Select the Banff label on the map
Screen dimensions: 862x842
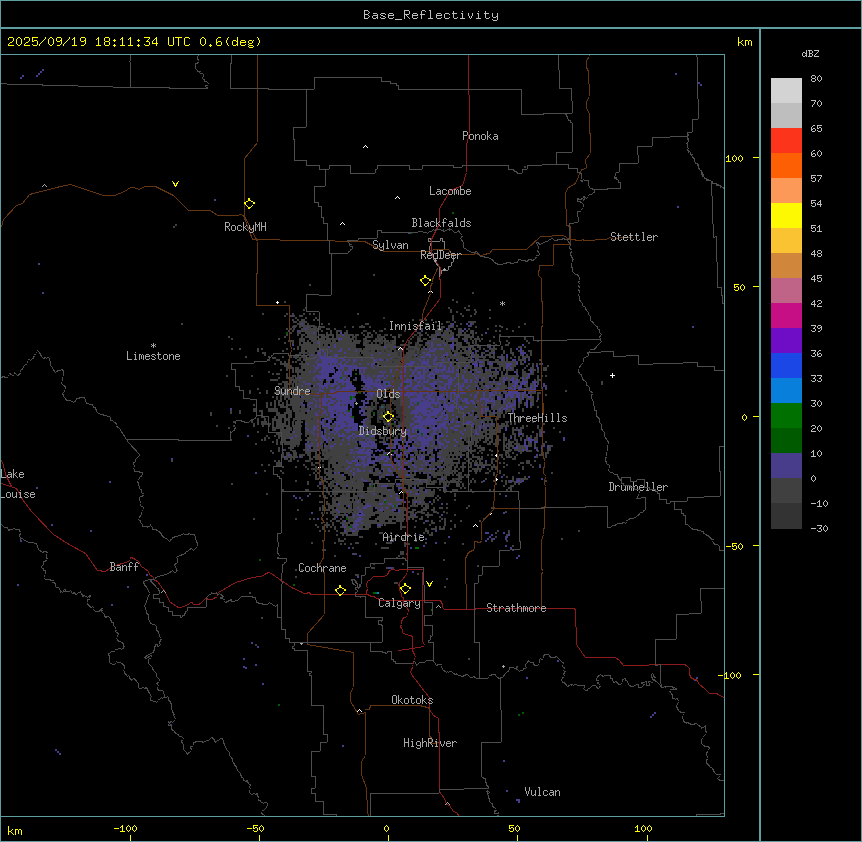pyautogui.click(x=124, y=567)
